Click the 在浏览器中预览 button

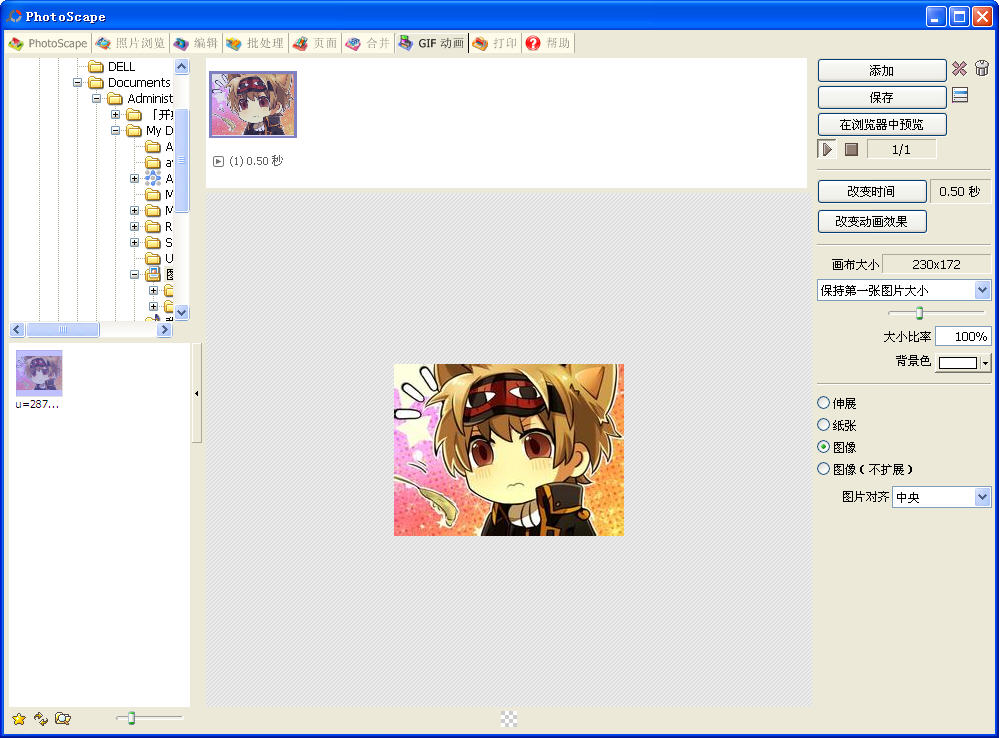[x=882, y=124]
